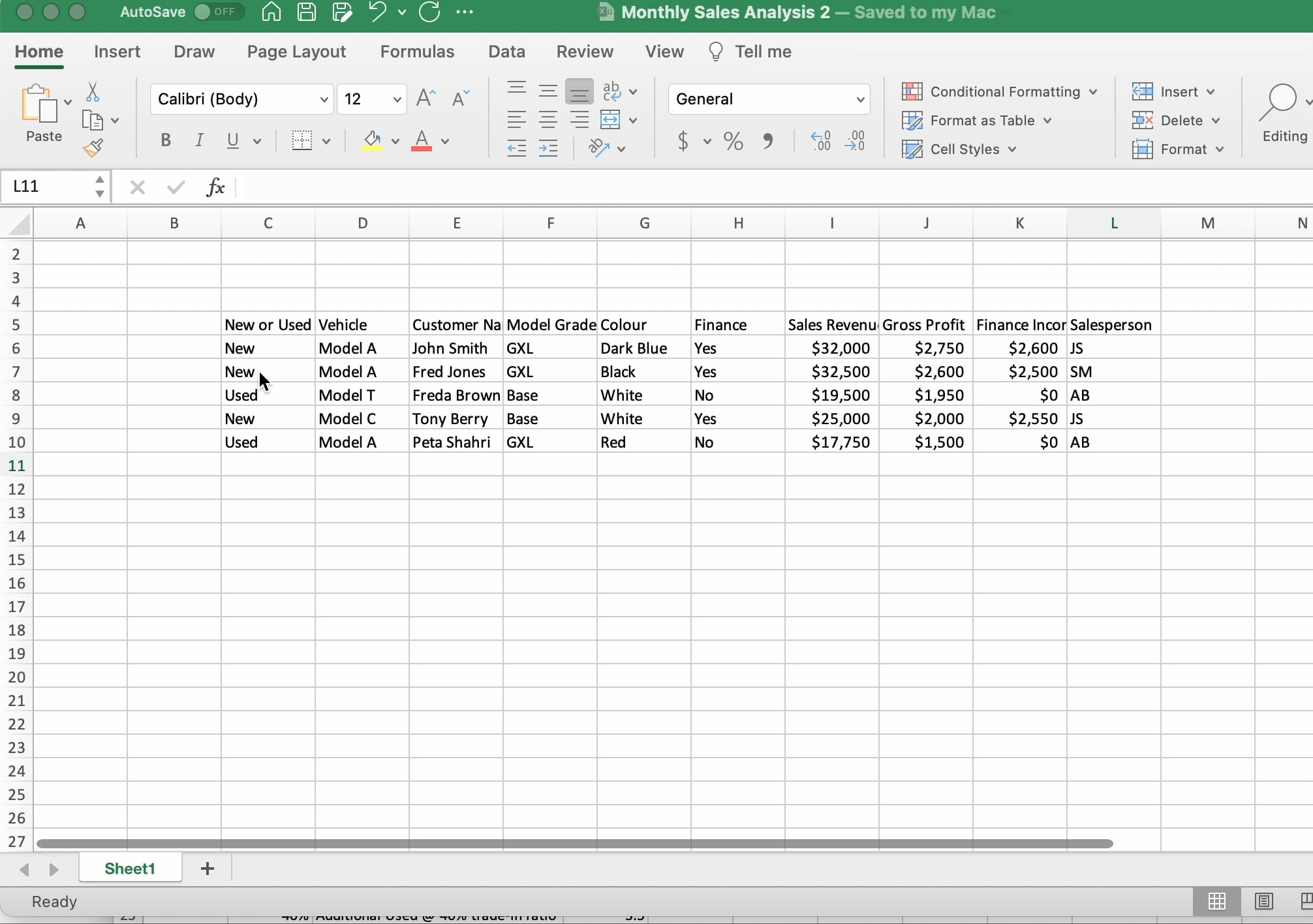Switch to the Formulas ribbon tab
This screenshot has width=1313, height=924.
pyautogui.click(x=417, y=52)
